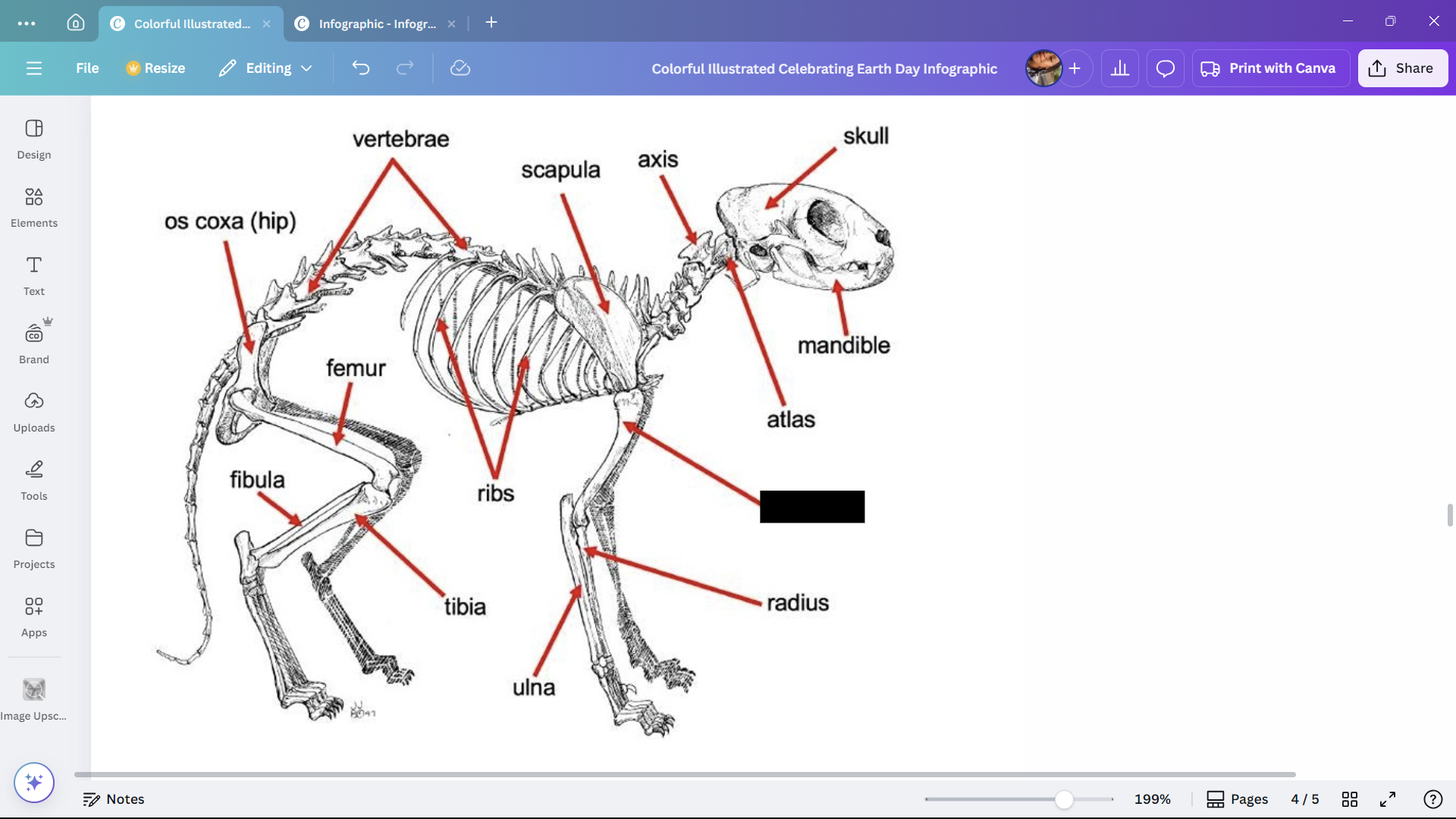
Task: Open the Design panel
Action: (x=34, y=140)
